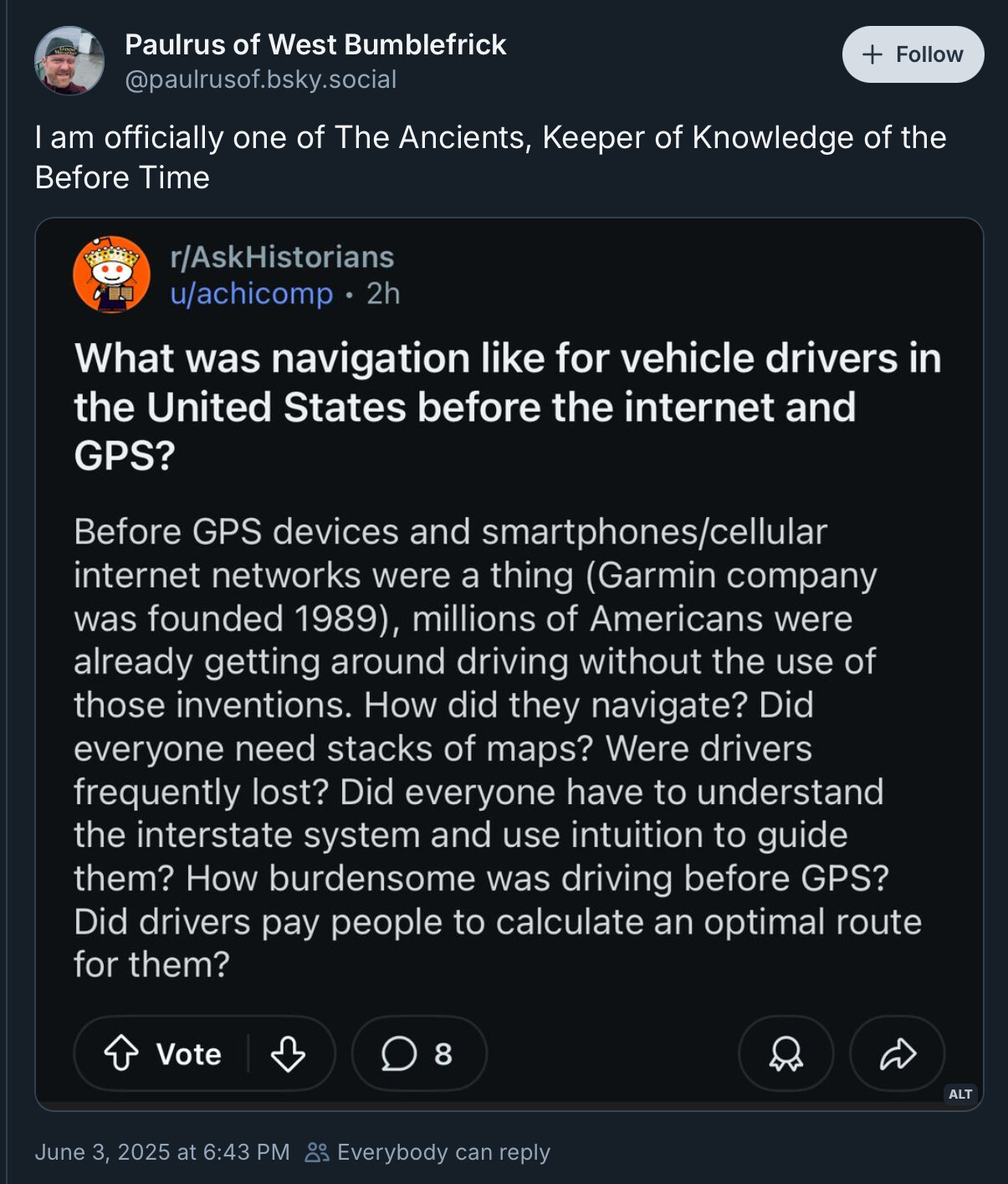Click the June 3, 2025 timestamp
The width and height of the screenshot is (1008, 1184).
[x=162, y=1152]
